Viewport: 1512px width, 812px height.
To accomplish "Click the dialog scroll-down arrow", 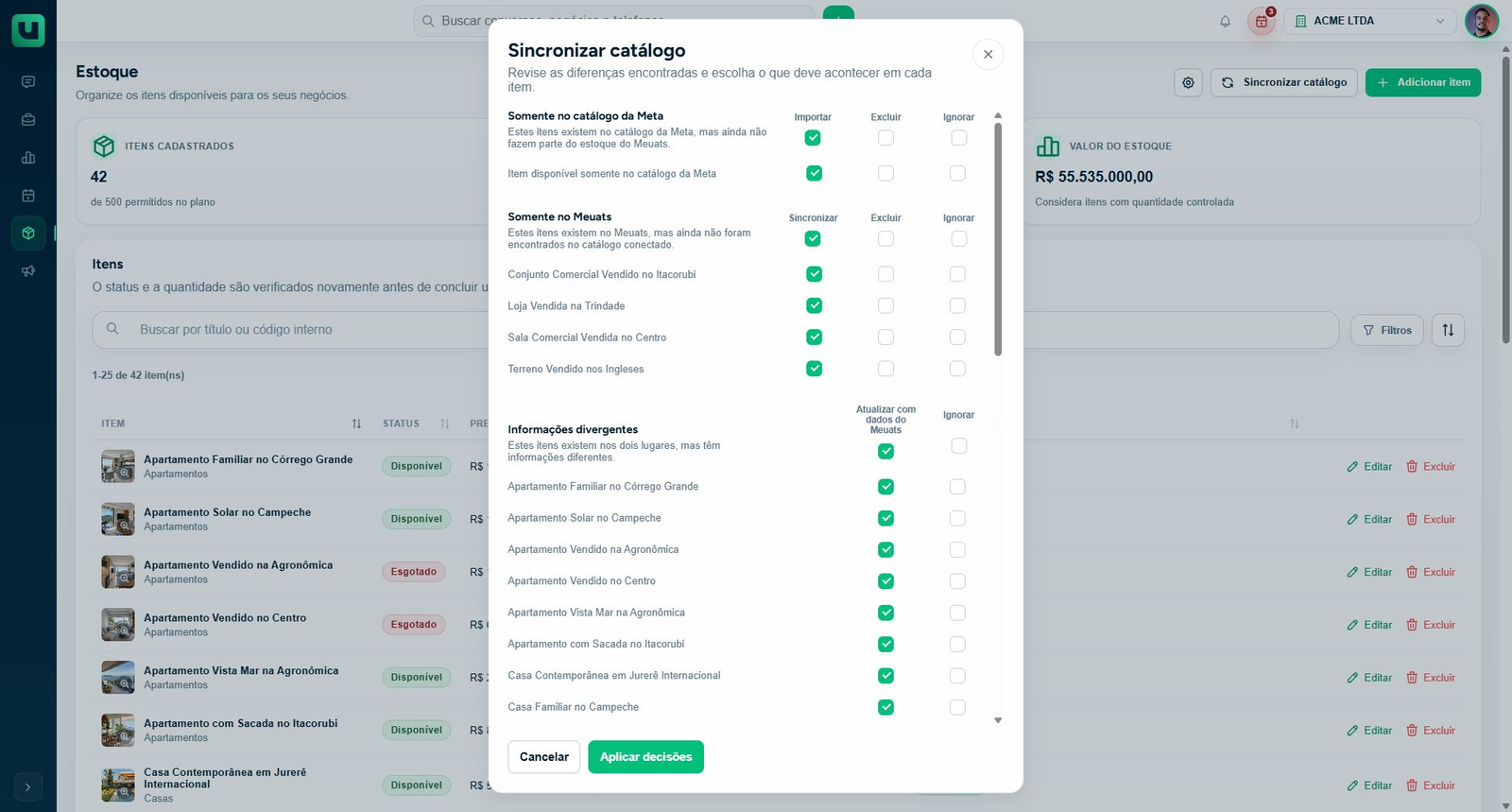I will pyautogui.click(x=998, y=720).
